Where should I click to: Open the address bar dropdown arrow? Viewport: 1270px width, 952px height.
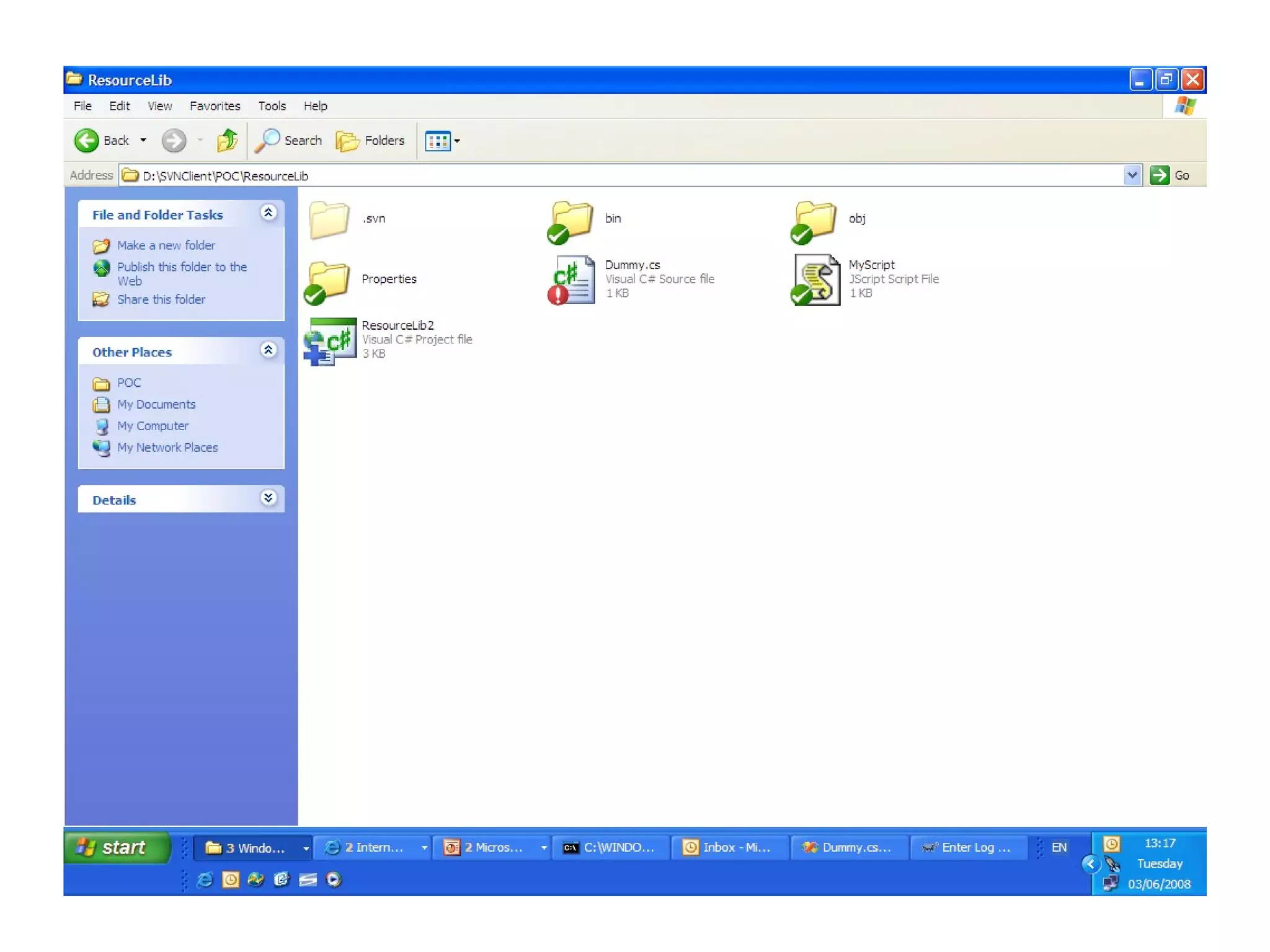click(1132, 175)
